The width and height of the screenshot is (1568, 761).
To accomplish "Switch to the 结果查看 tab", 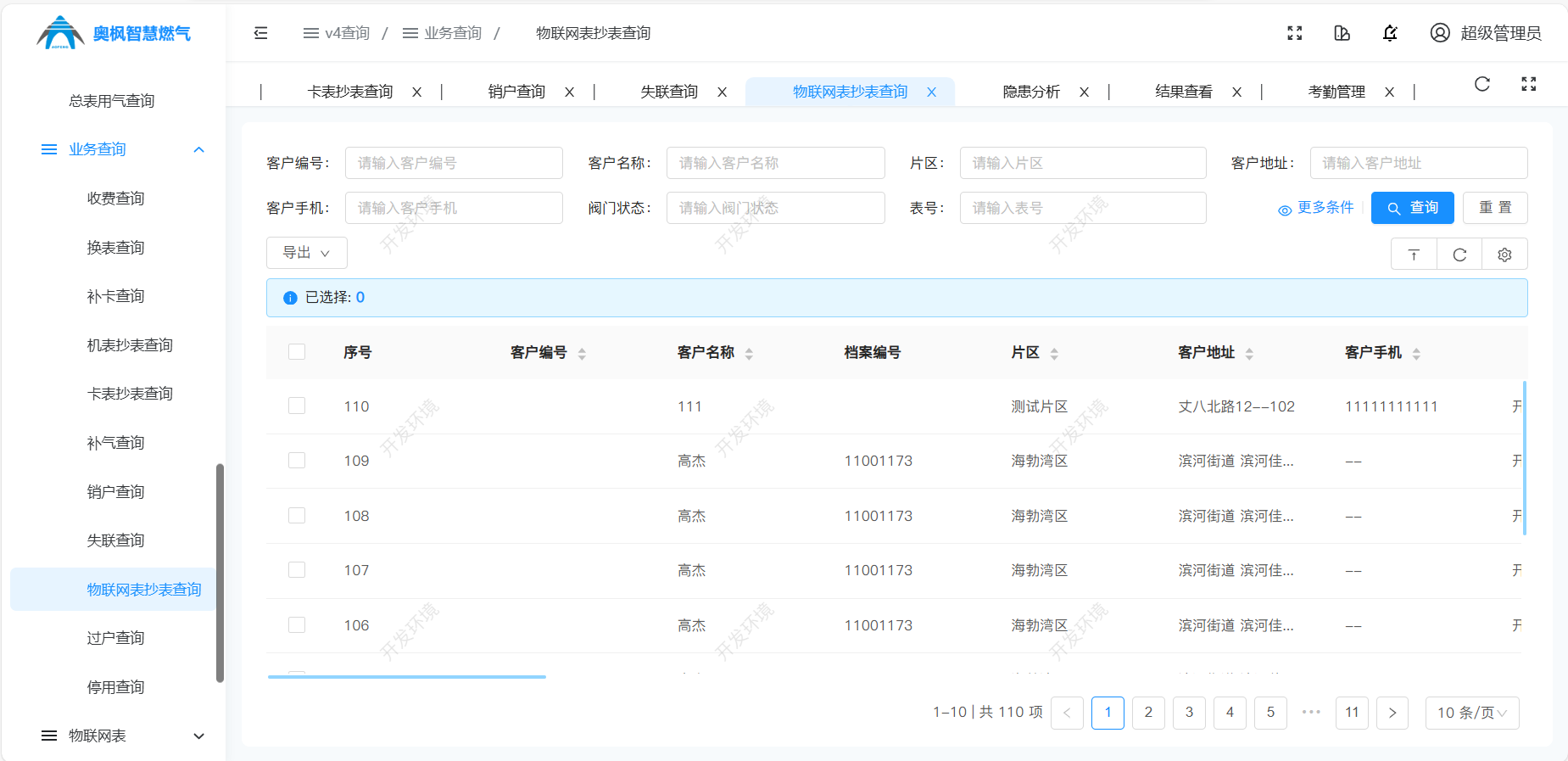I will pos(1184,92).
